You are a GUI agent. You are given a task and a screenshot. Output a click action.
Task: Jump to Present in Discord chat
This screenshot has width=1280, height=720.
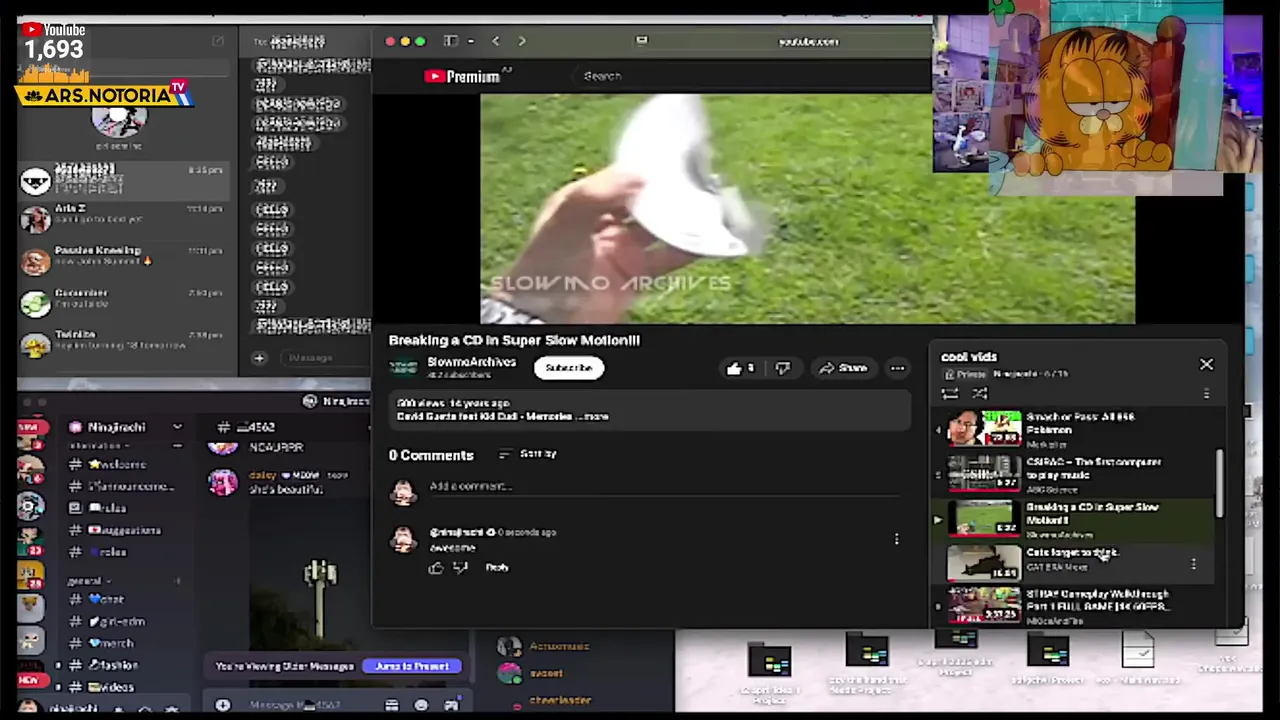(412, 666)
